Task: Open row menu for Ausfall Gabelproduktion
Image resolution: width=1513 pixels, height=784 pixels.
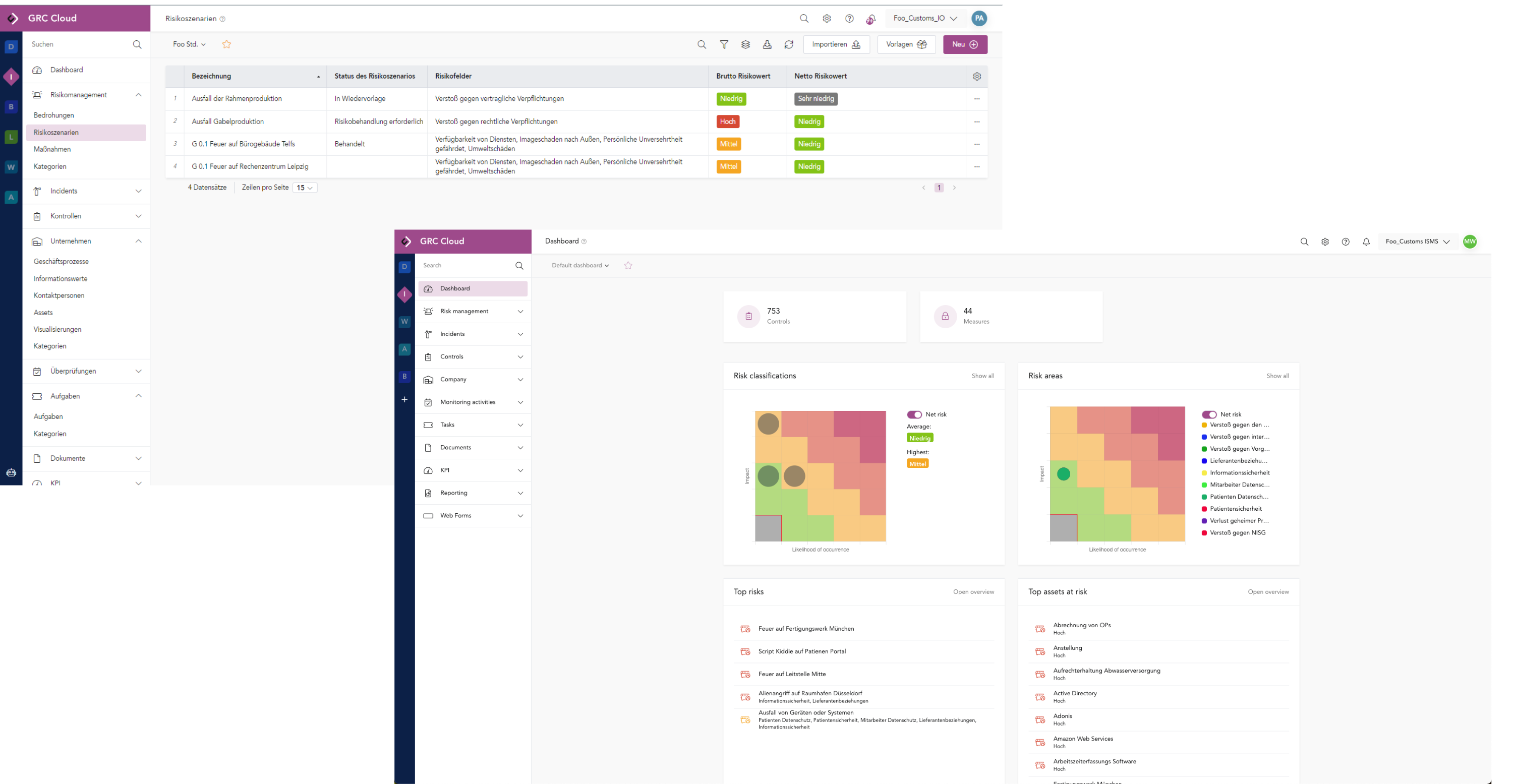Action: point(977,122)
